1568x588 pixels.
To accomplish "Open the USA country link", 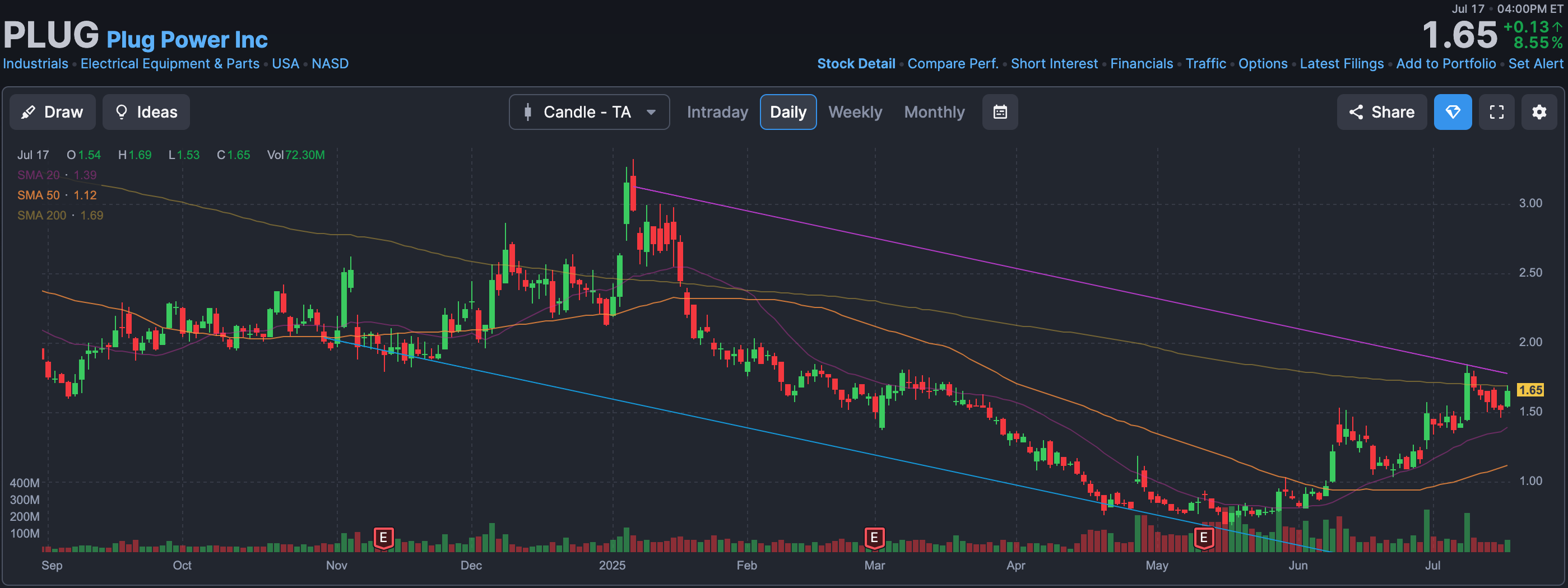I will 285,64.
